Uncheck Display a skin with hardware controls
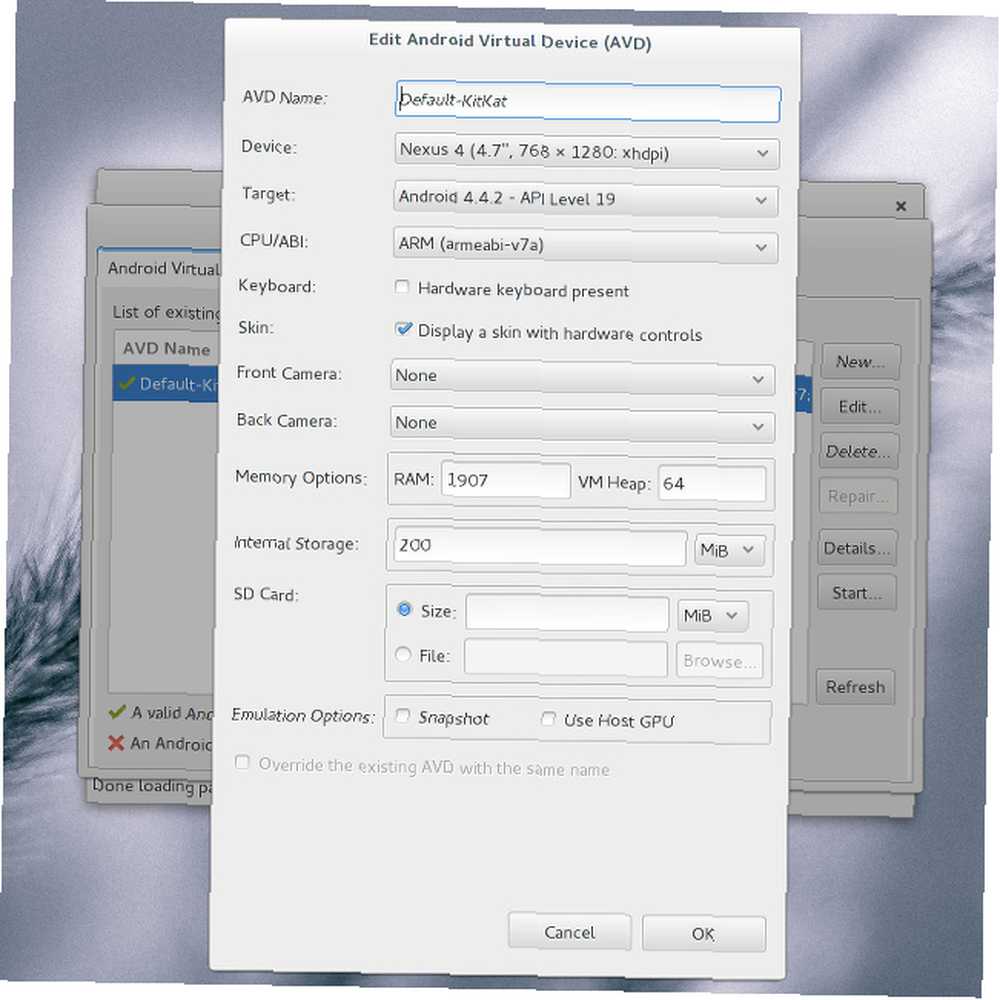Screen dimensions: 1000x1000 [403, 329]
